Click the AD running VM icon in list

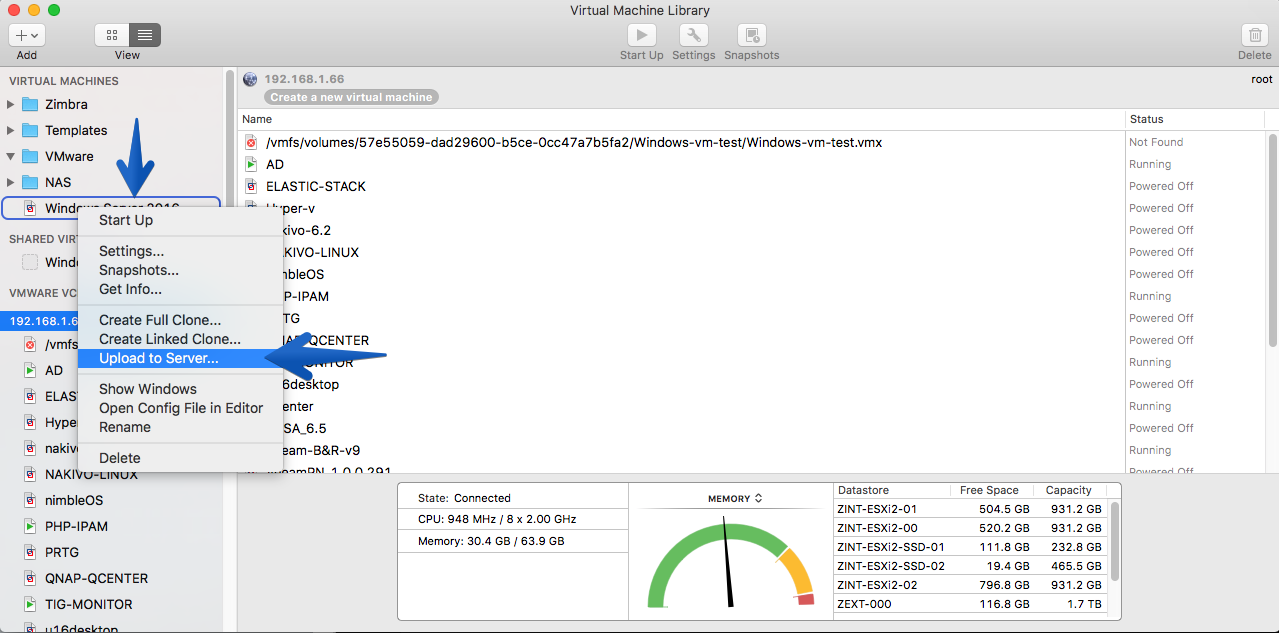(251, 164)
